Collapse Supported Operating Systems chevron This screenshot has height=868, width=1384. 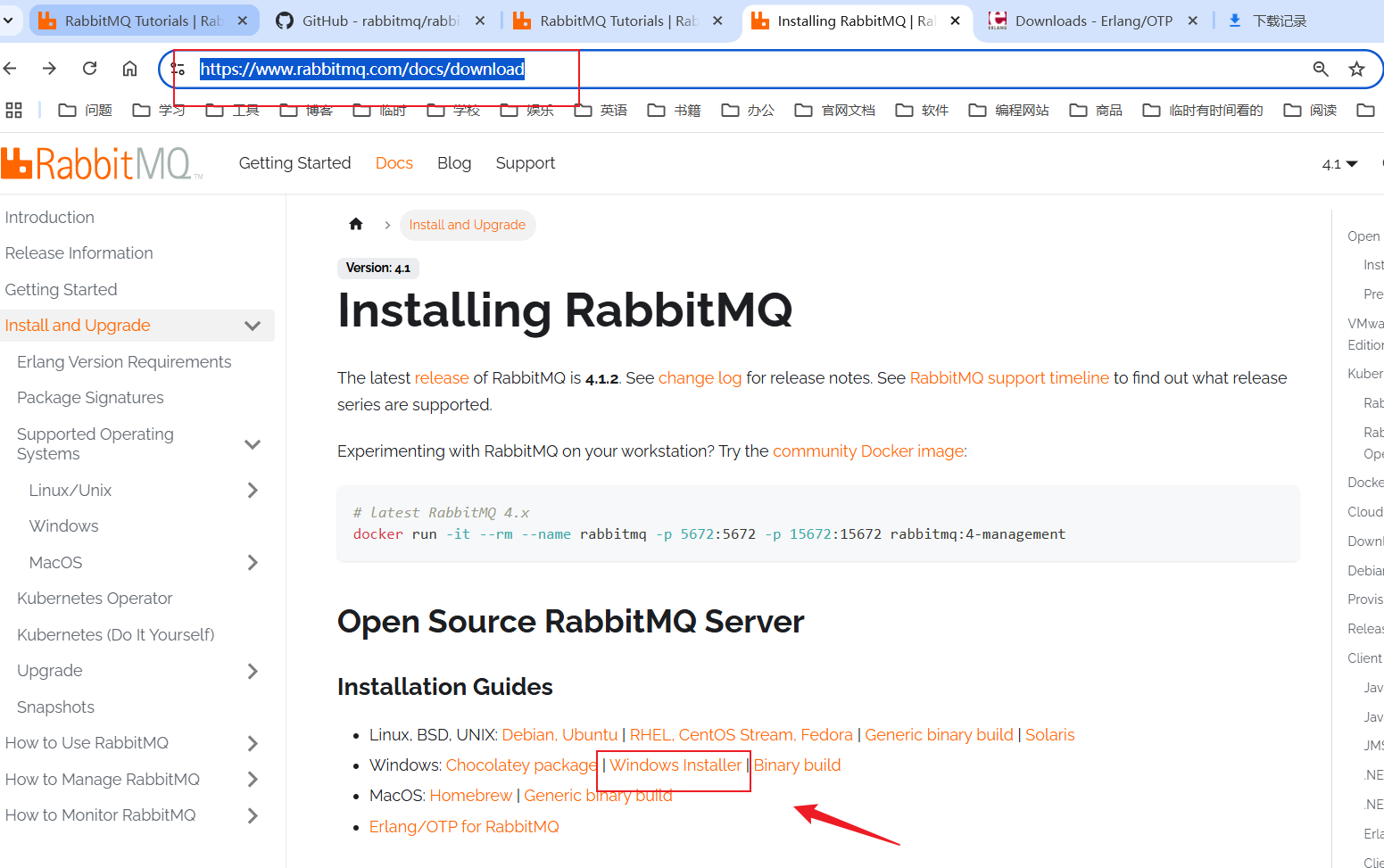253,444
